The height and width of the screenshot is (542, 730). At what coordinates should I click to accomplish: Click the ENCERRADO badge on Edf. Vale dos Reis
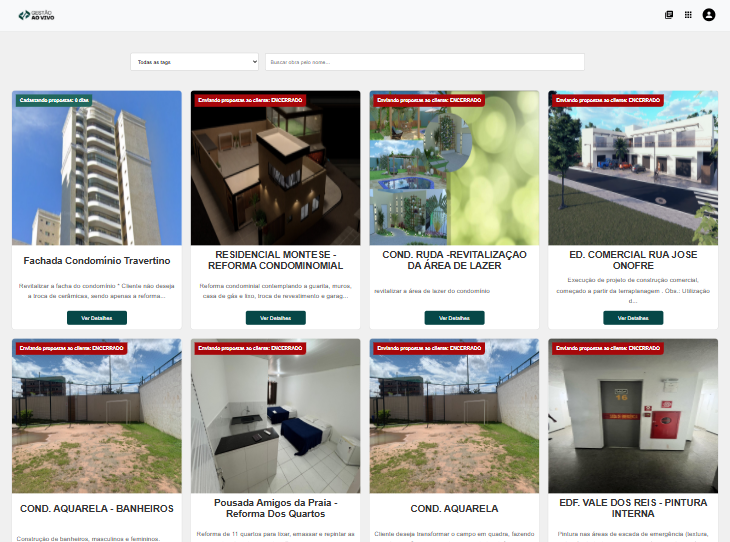coord(608,348)
